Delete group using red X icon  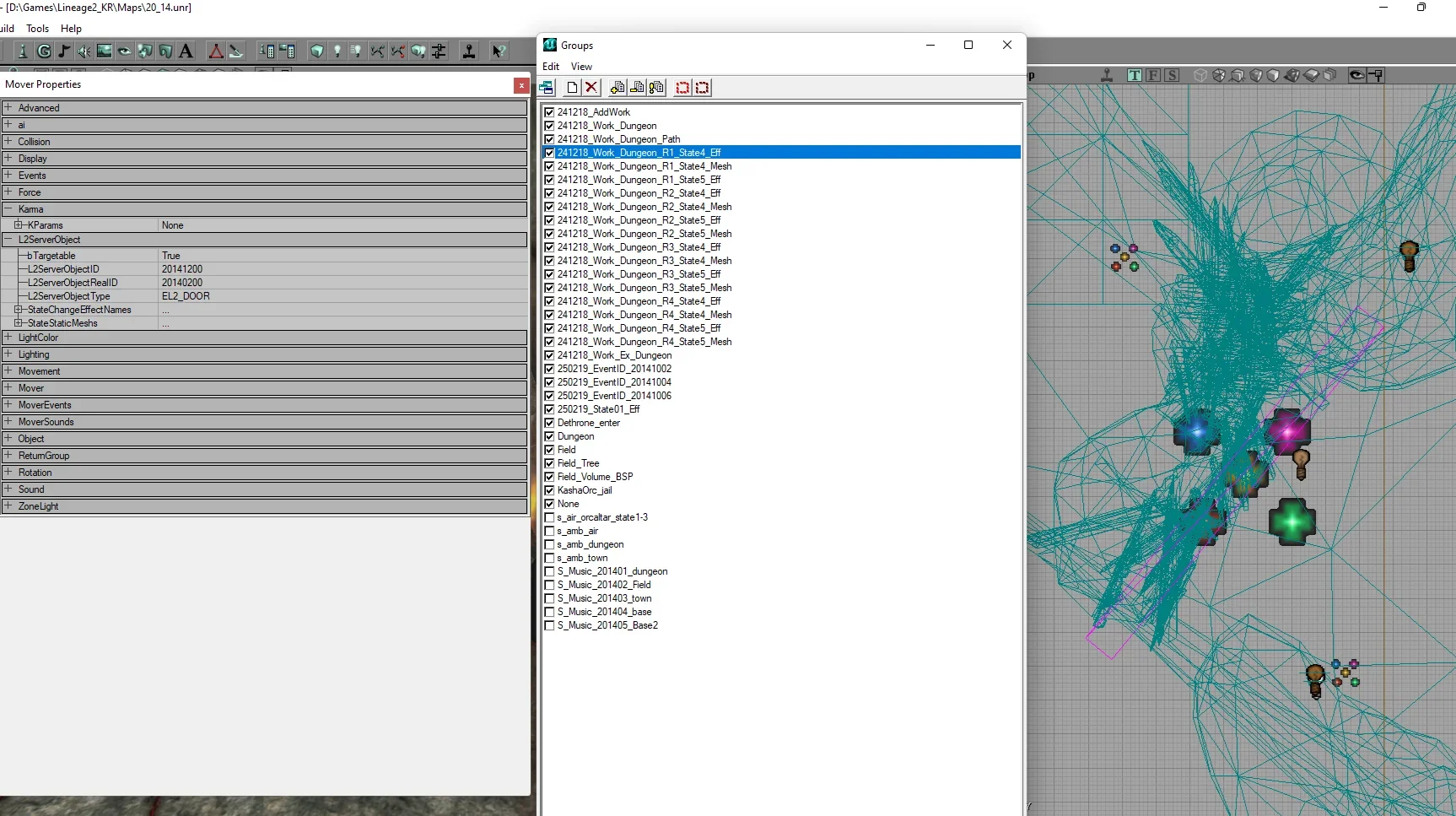pyautogui.click(x=591, y=88)
